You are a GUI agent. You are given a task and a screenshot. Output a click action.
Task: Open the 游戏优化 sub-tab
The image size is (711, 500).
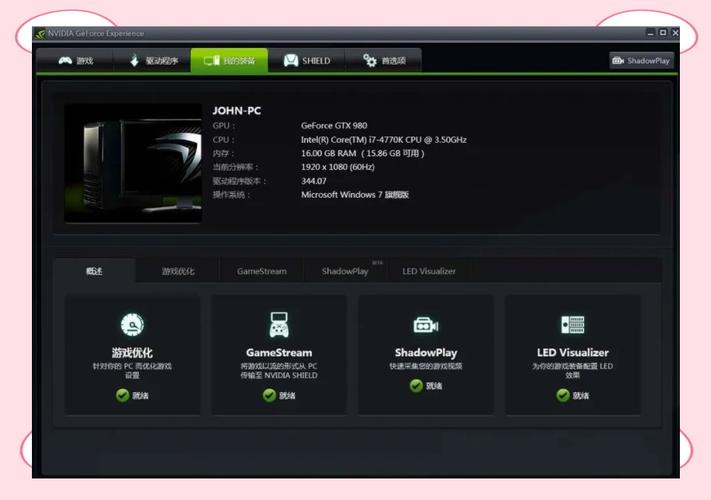(x=178, y=271)
